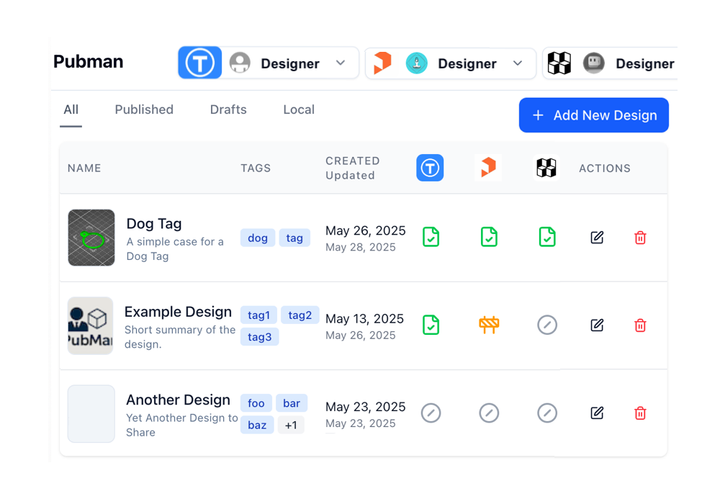Screen dimensions: 720x486
Task: Click the gray user avatar beside Thingiverse Designer
Action: (240, 62)
